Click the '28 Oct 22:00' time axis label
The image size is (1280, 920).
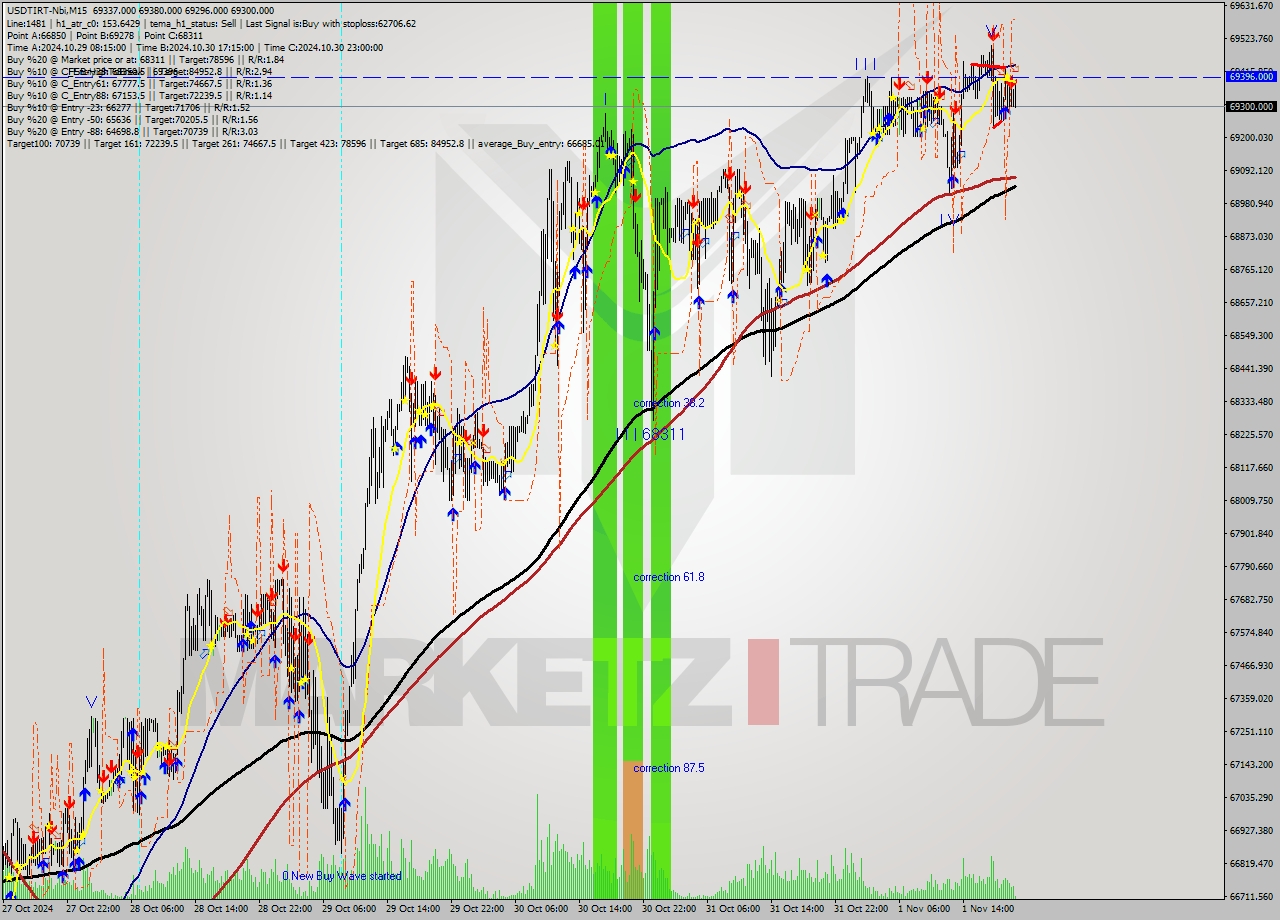(x=285, y=909)
